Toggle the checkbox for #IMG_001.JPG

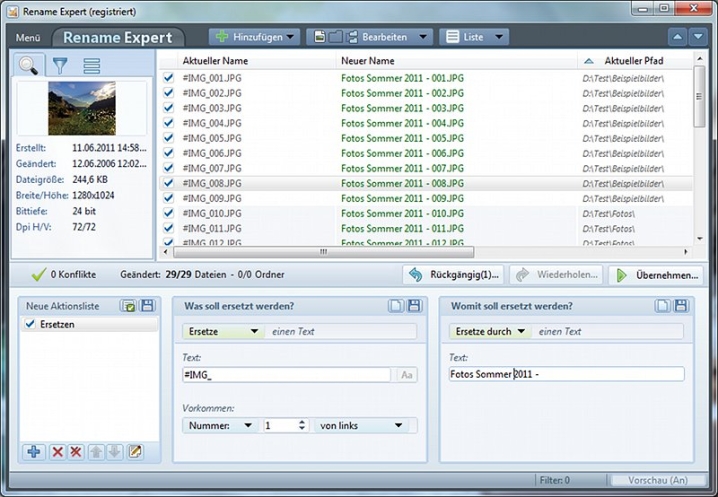168,77
